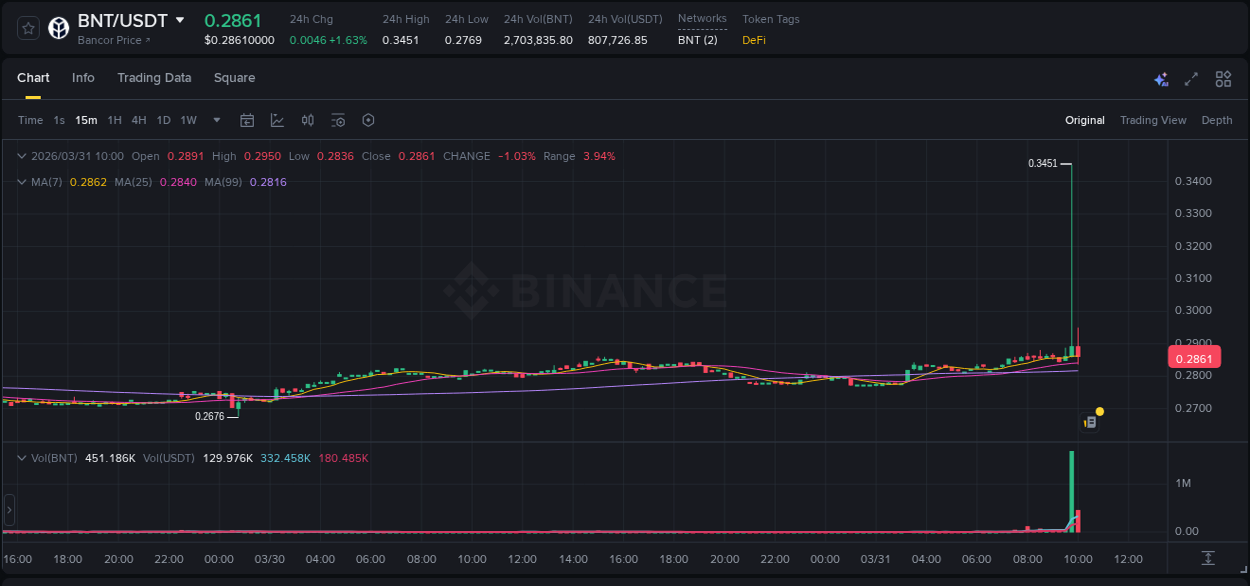Image resolution: width=1250 pixels, height=586 pixels.
Task: Expand the chart to fullscreen
Action: [x=1191, y=78]
